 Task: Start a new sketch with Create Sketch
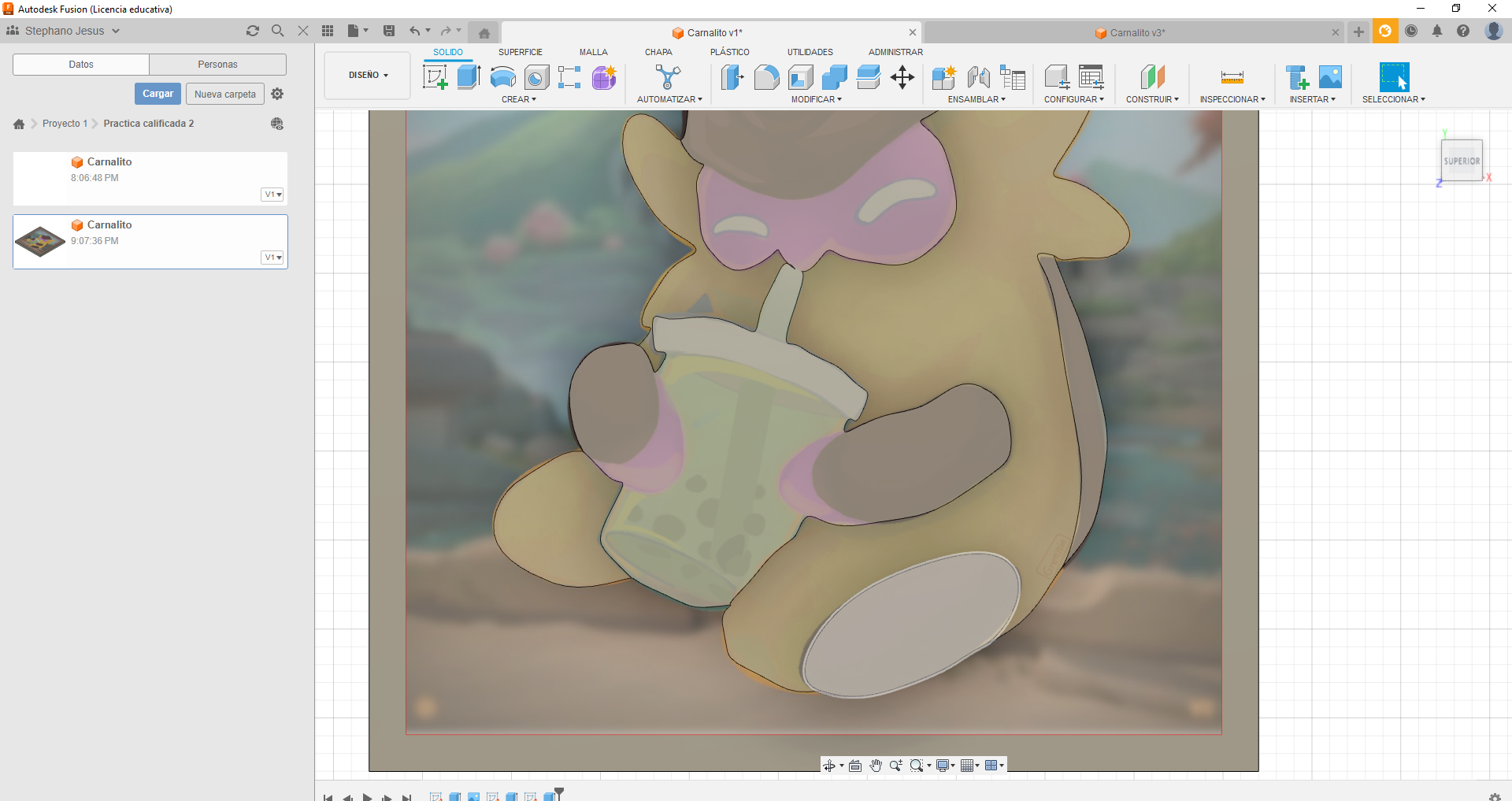pos(435,77)
